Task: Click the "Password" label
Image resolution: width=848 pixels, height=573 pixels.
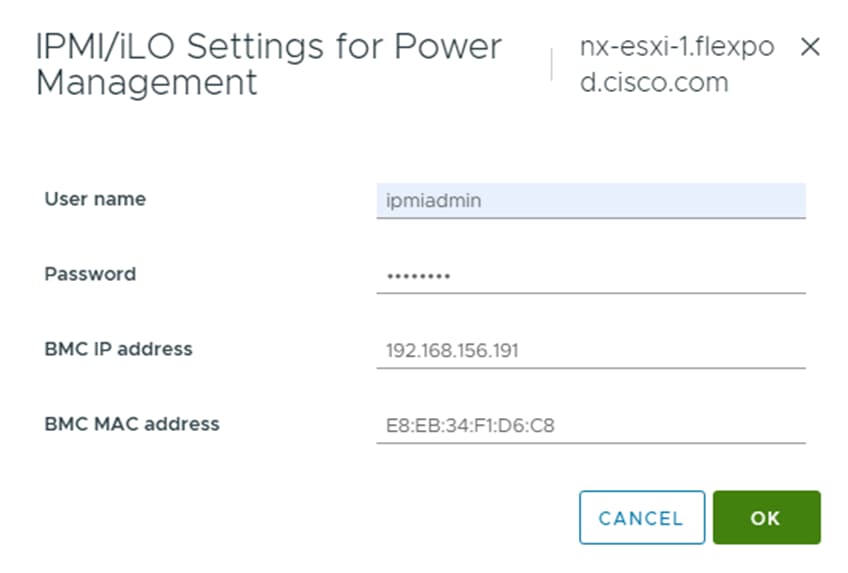Action: 90,274
